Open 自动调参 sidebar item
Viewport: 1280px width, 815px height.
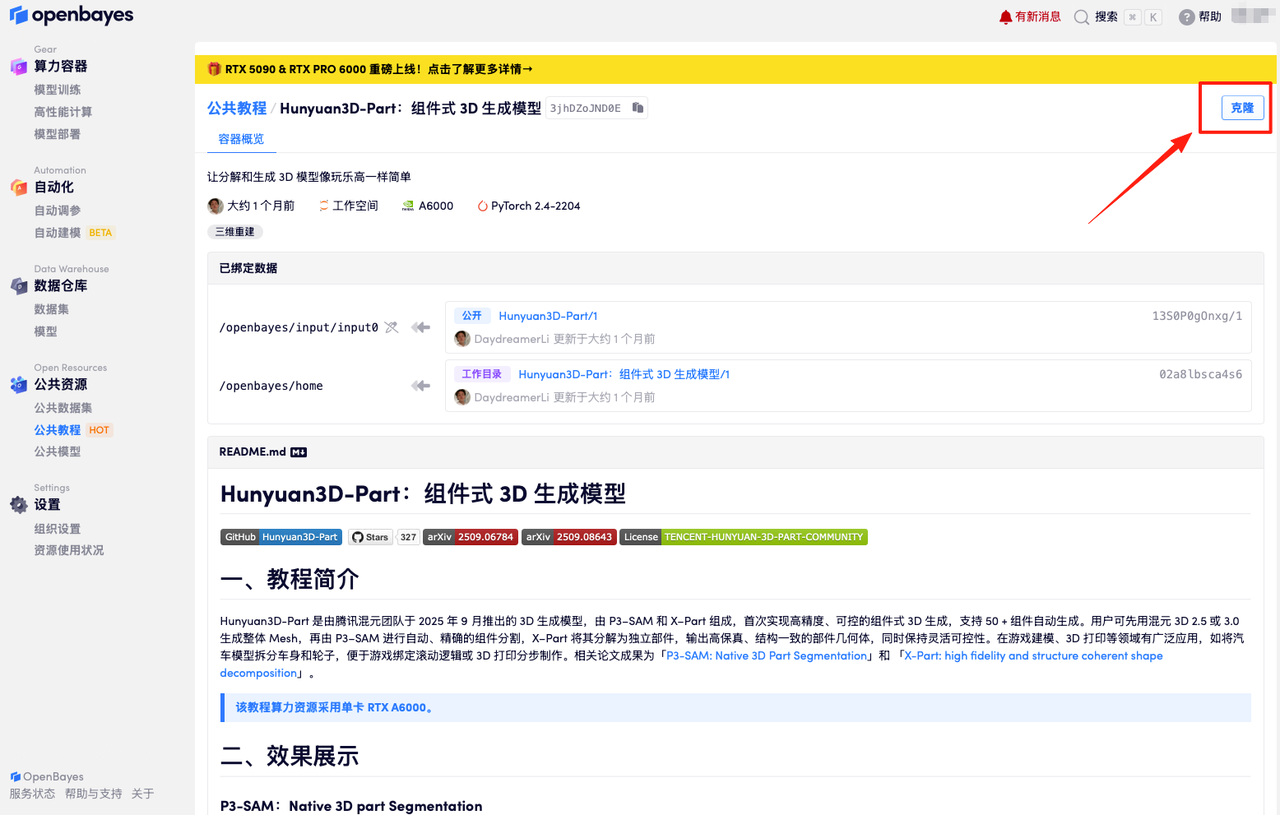[x=57, y=211]
